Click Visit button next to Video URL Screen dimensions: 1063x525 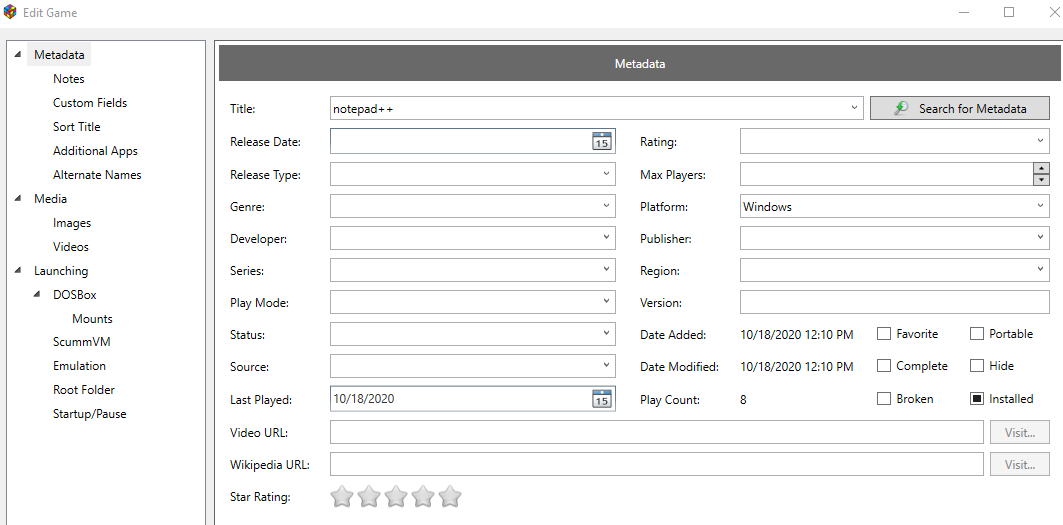pyautogui.click(x=1020, y=432)
